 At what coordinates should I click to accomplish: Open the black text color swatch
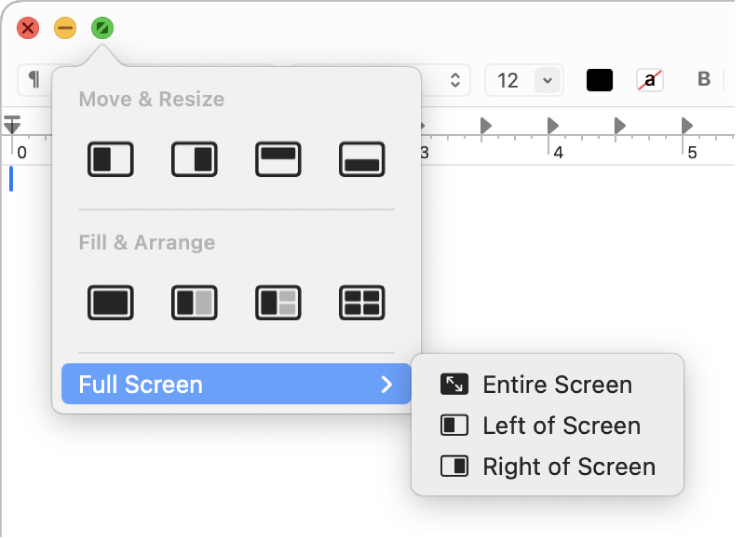[600, 80]
